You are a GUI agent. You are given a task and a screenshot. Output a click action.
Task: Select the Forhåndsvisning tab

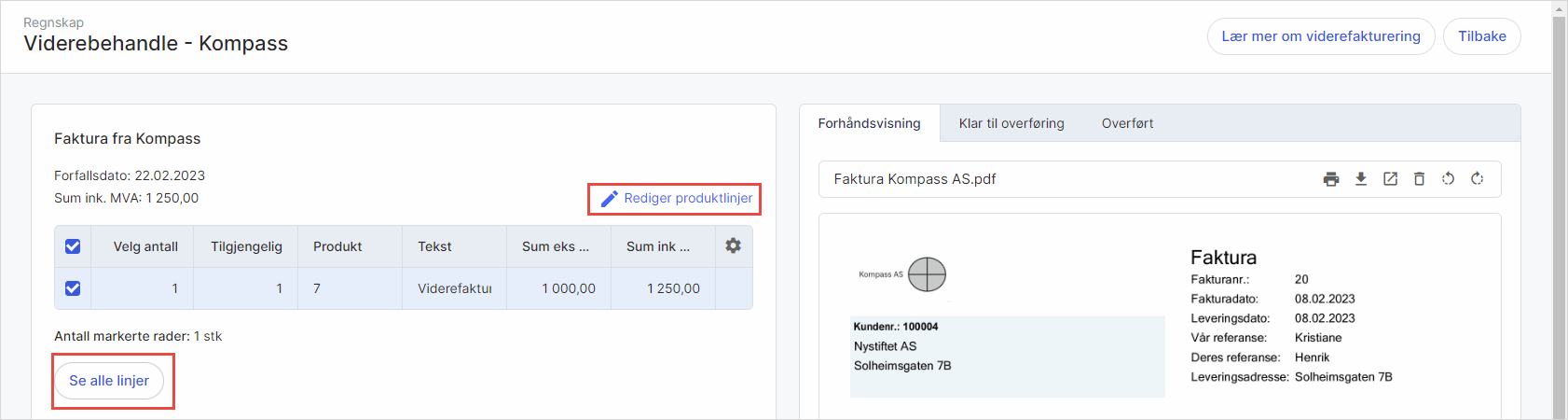869,123
